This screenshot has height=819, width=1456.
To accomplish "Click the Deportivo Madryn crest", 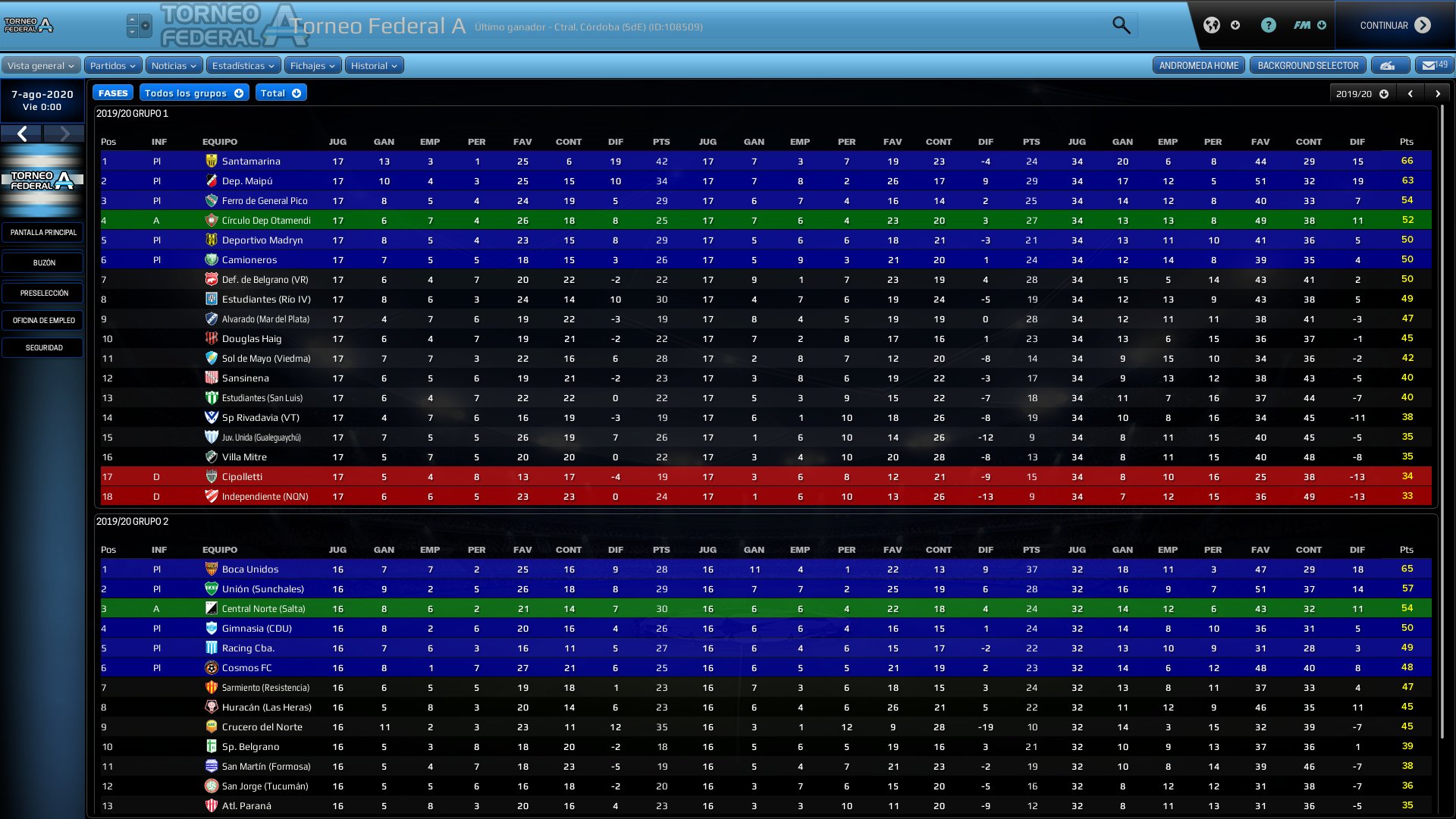I will [212, 240].
